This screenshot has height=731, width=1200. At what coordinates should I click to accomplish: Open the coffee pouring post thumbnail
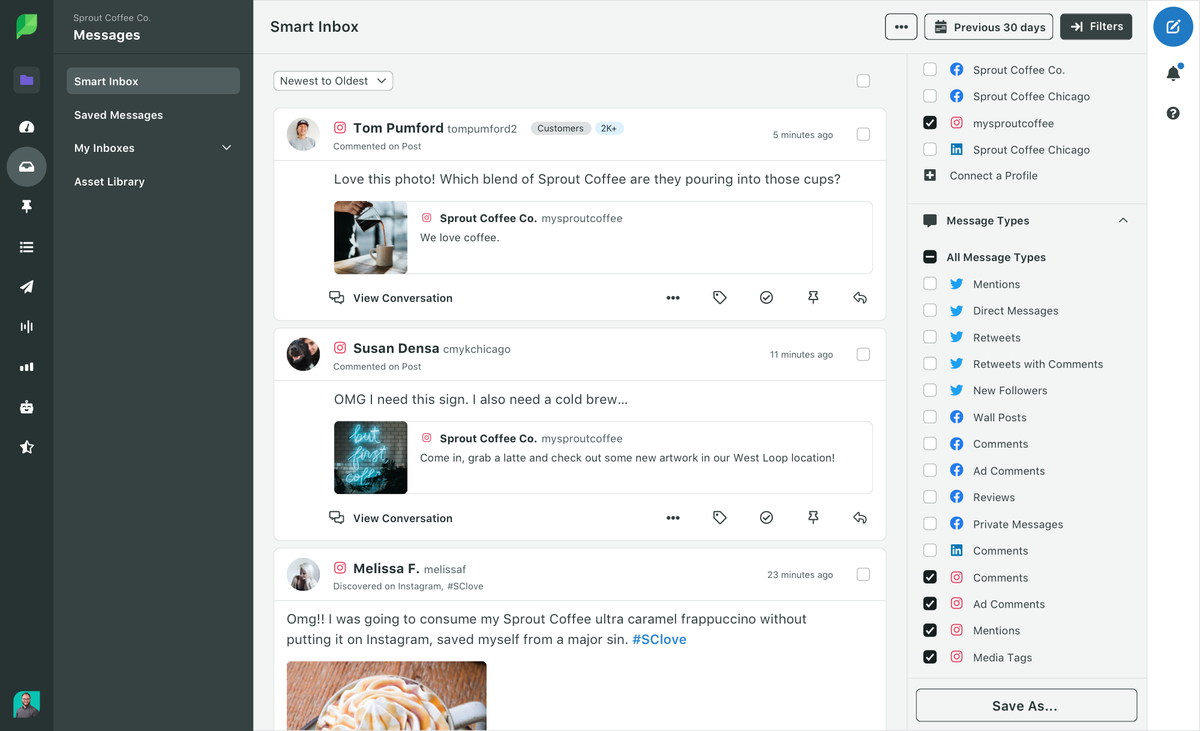point(371,238)
